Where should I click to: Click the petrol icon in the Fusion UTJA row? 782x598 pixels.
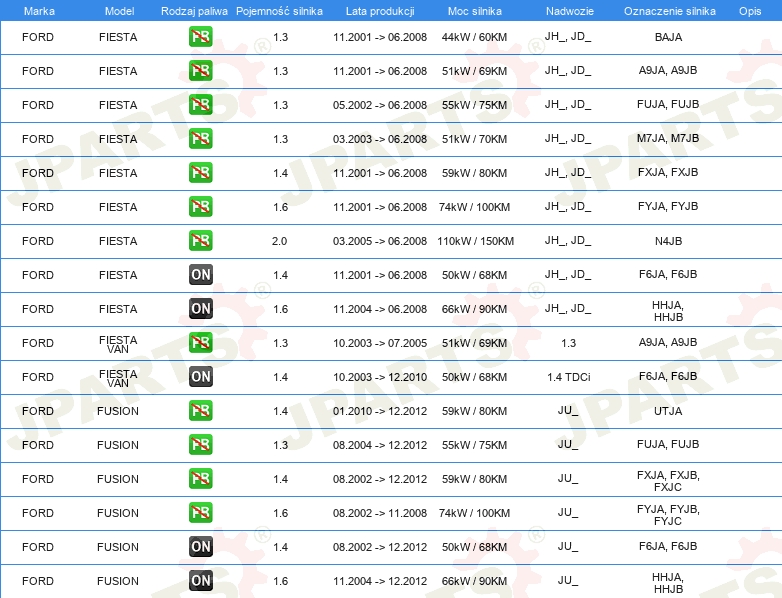coord(200,410)
